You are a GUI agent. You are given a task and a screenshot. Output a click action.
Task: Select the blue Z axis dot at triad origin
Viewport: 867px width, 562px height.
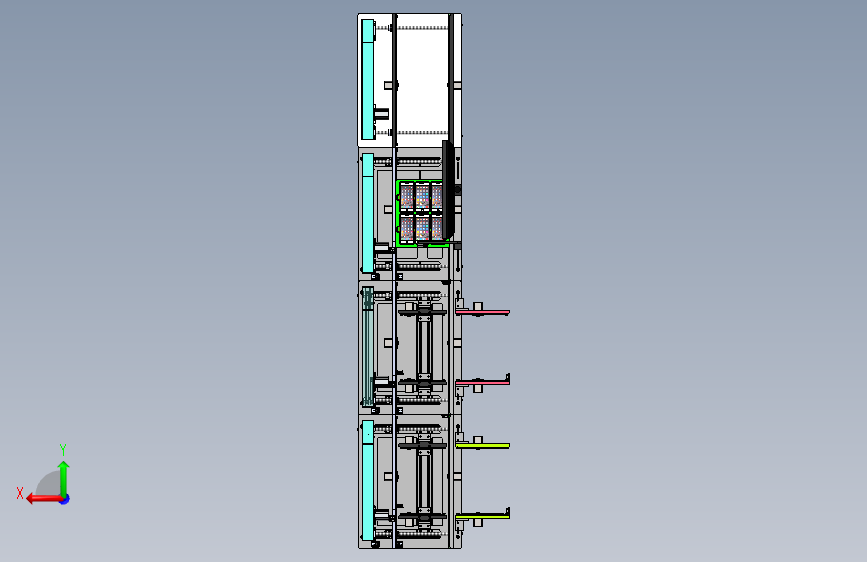point(65,499)
